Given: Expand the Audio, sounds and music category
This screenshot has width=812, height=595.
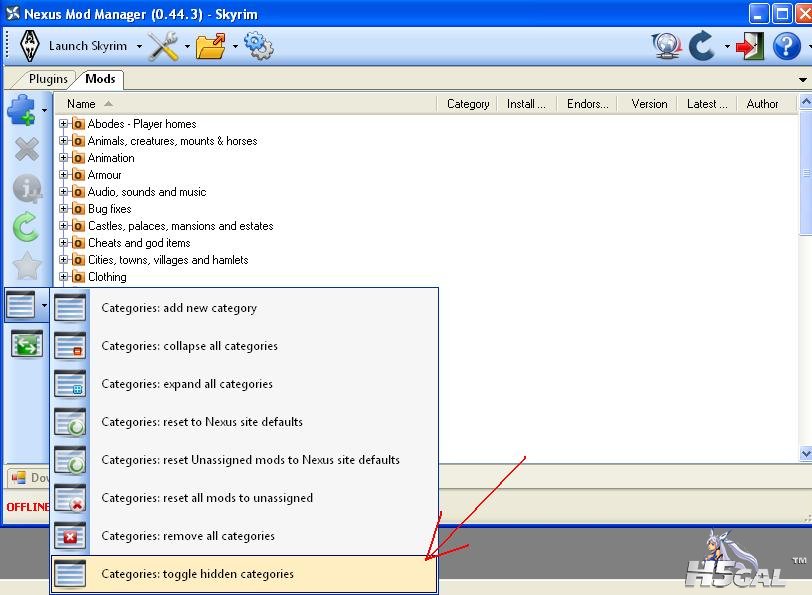Looking at the screenshot, I should pos(64,192).
